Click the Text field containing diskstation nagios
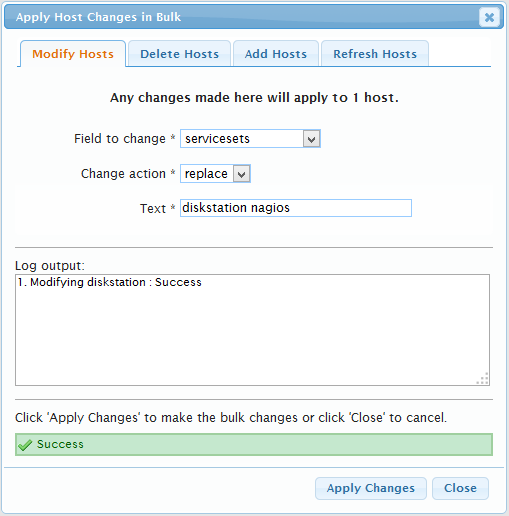The height and width of the screenshot is (516, 509). tap(296, 208)
